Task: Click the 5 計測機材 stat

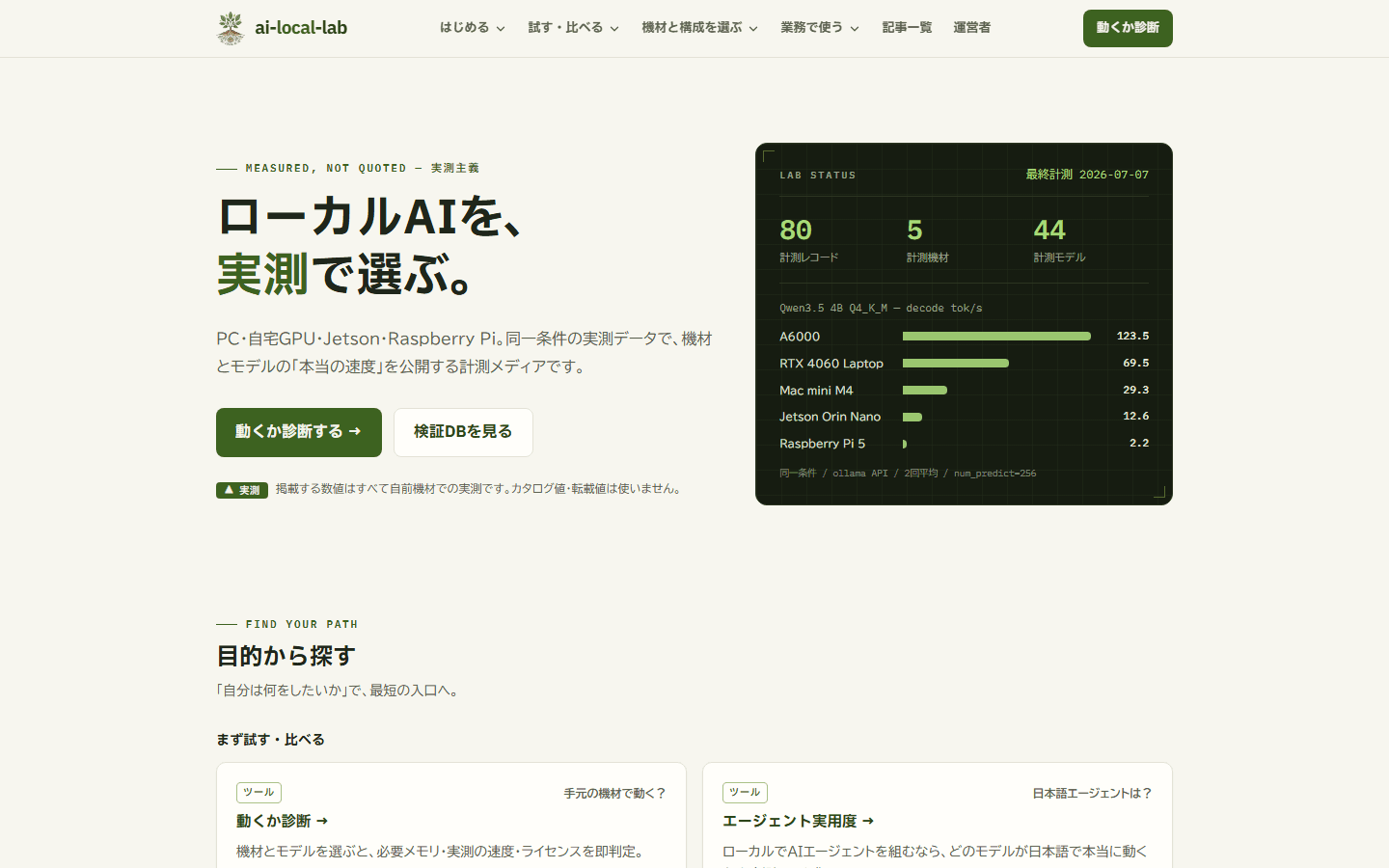Action: [x=928, y=240]
